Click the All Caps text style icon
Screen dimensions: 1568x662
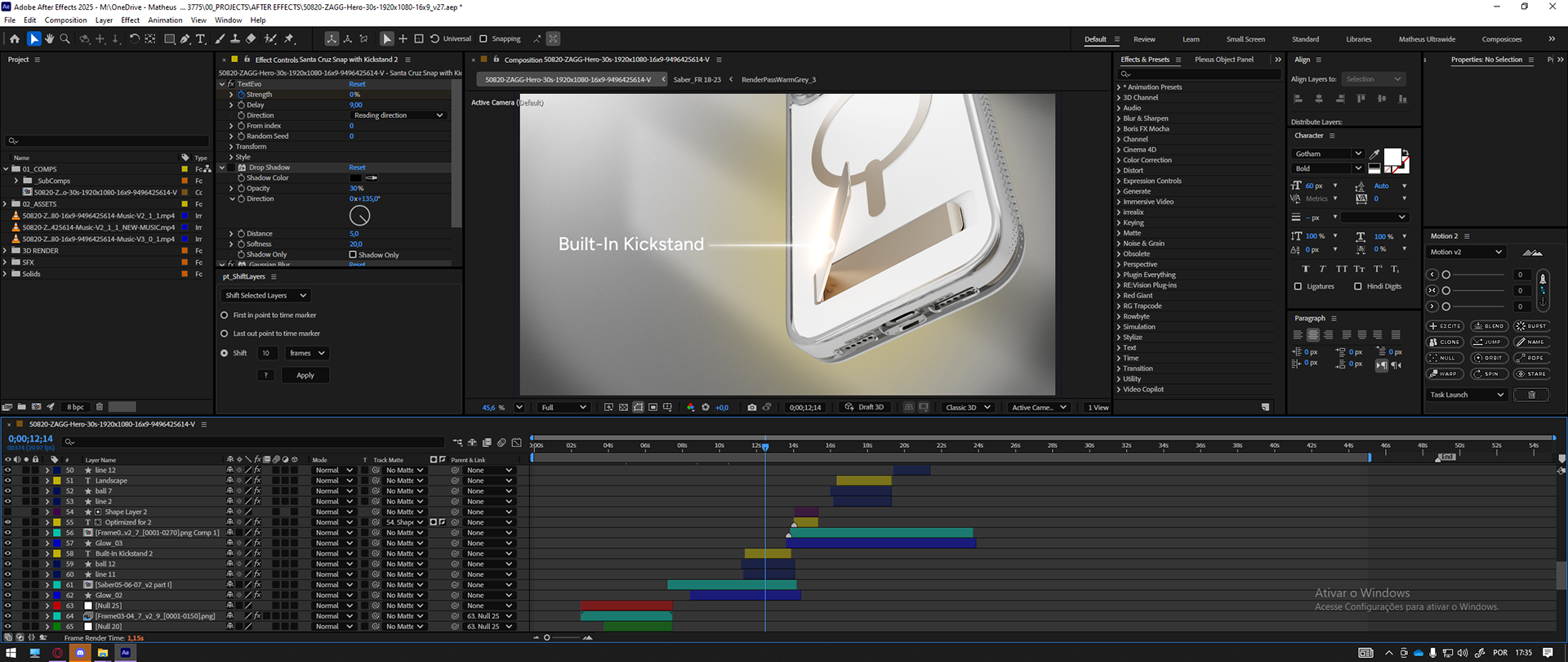pyautogui.click(x=1341, y=269)
